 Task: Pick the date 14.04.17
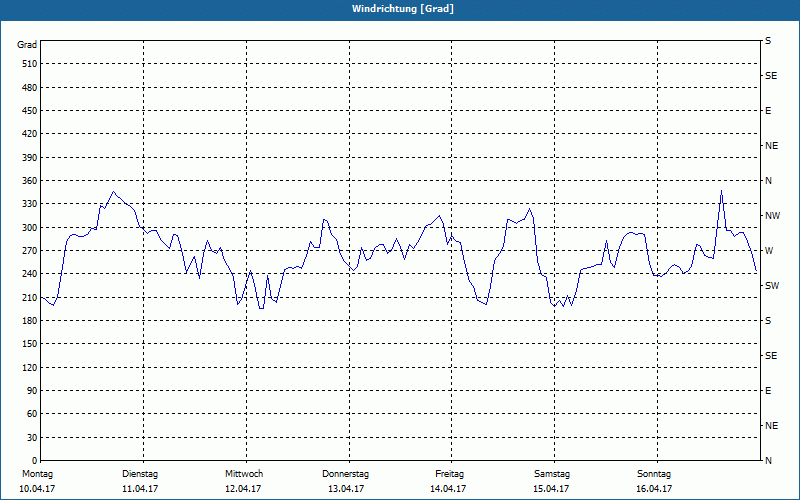tap(448, 489)
